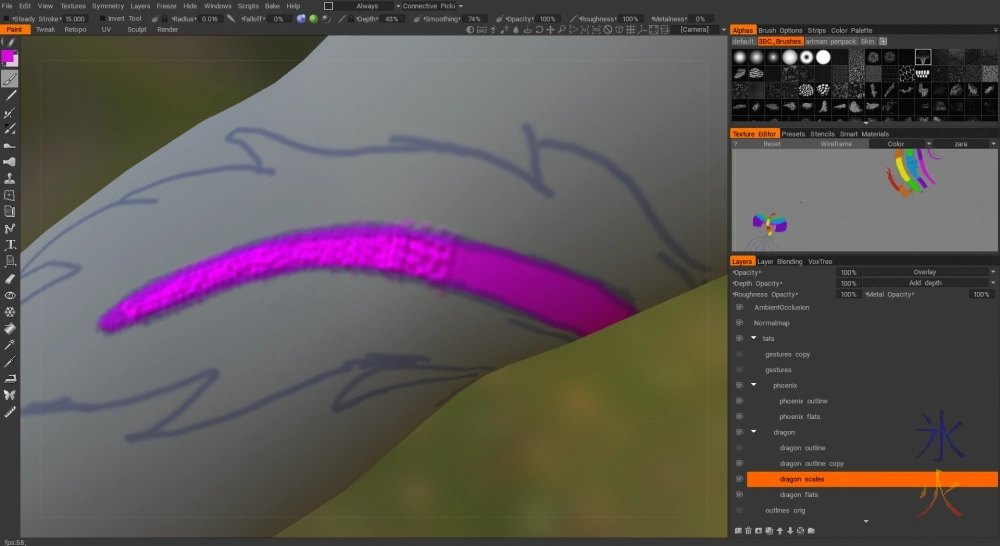This screenshot has width=1000, height=546.
Task: Select the Text tool in left toolbar
Action: tap(10, 245)
